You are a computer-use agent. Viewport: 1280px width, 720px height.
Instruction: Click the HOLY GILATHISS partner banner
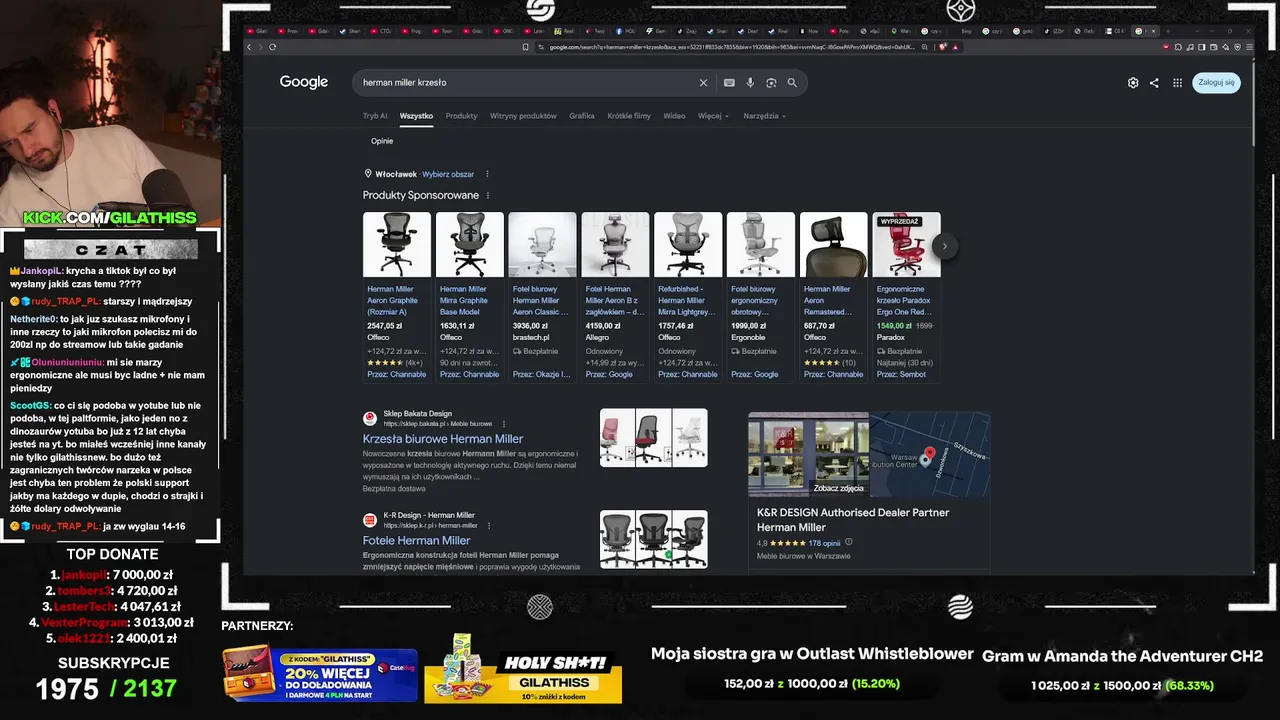click(523, 669)
